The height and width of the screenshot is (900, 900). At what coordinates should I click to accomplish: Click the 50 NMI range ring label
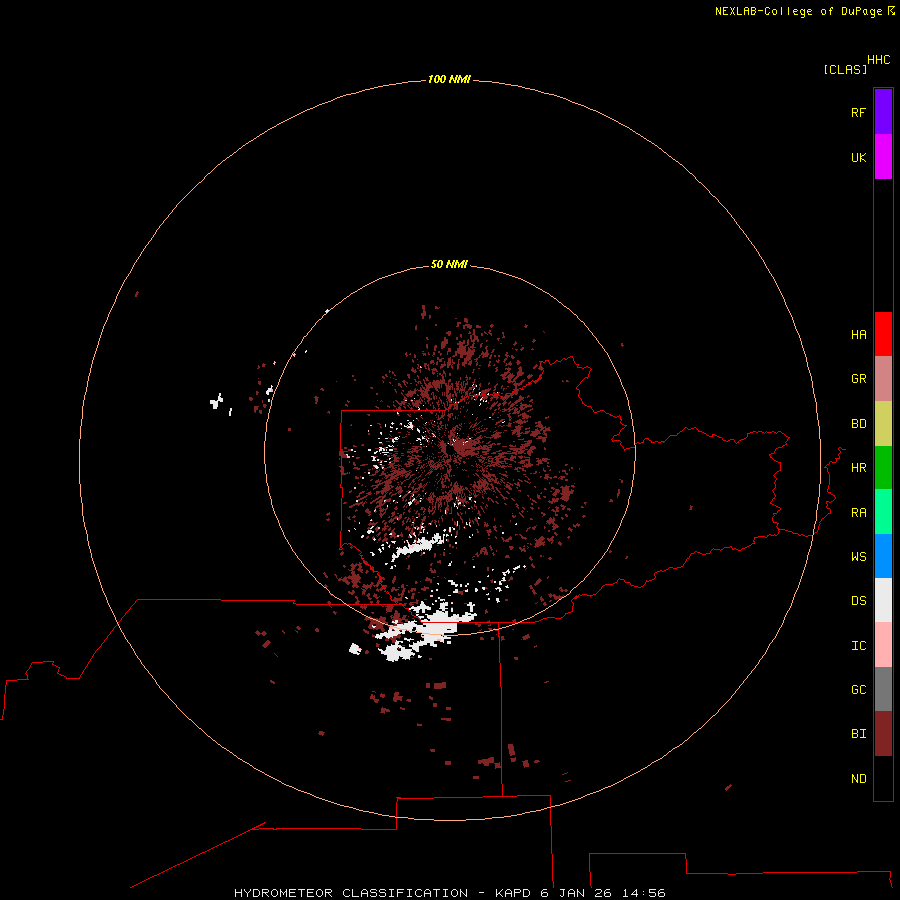[x=449, y=264]
